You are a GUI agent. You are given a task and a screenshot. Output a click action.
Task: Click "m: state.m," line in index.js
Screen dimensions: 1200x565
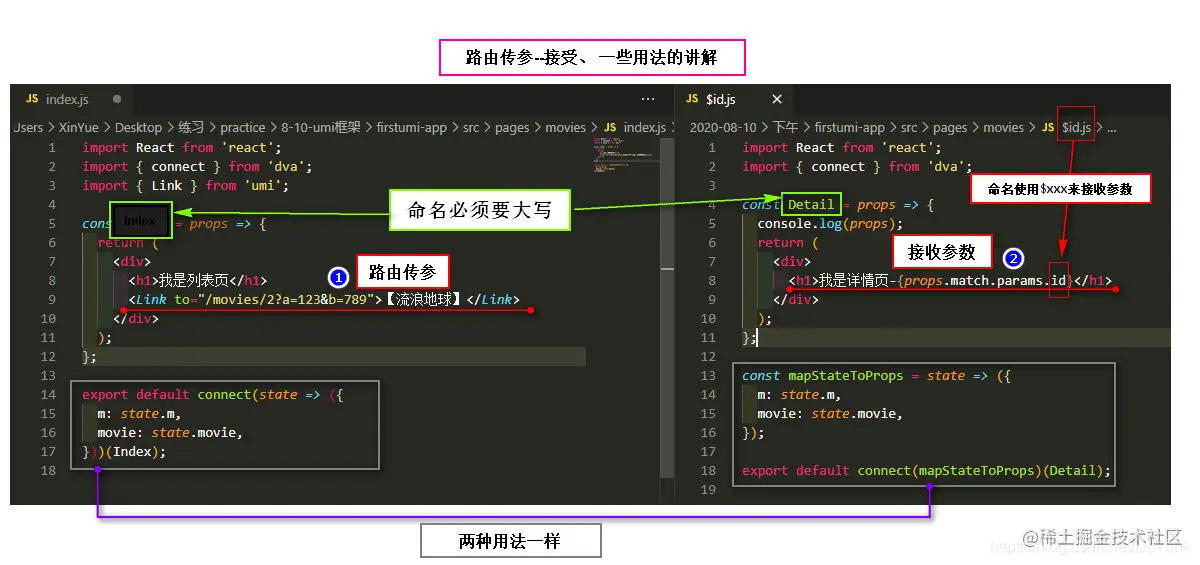(x=139, y=413)
